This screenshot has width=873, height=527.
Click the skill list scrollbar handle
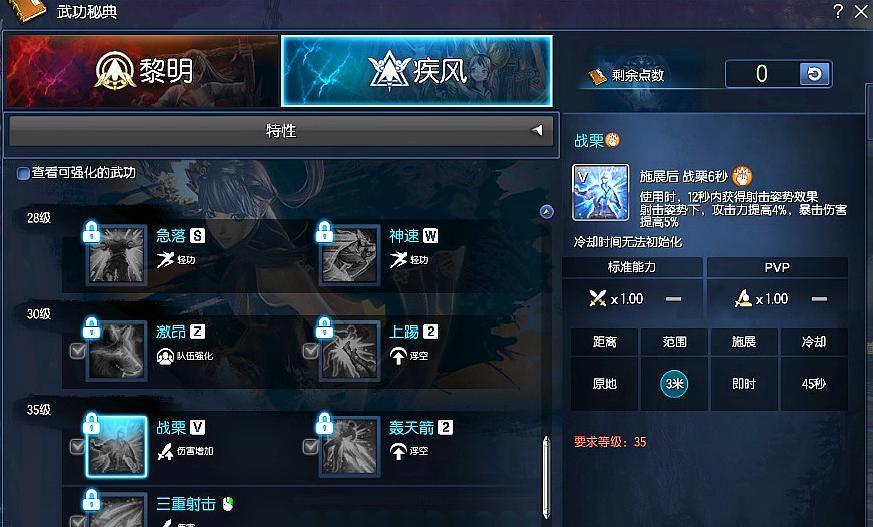click(547, 478)
